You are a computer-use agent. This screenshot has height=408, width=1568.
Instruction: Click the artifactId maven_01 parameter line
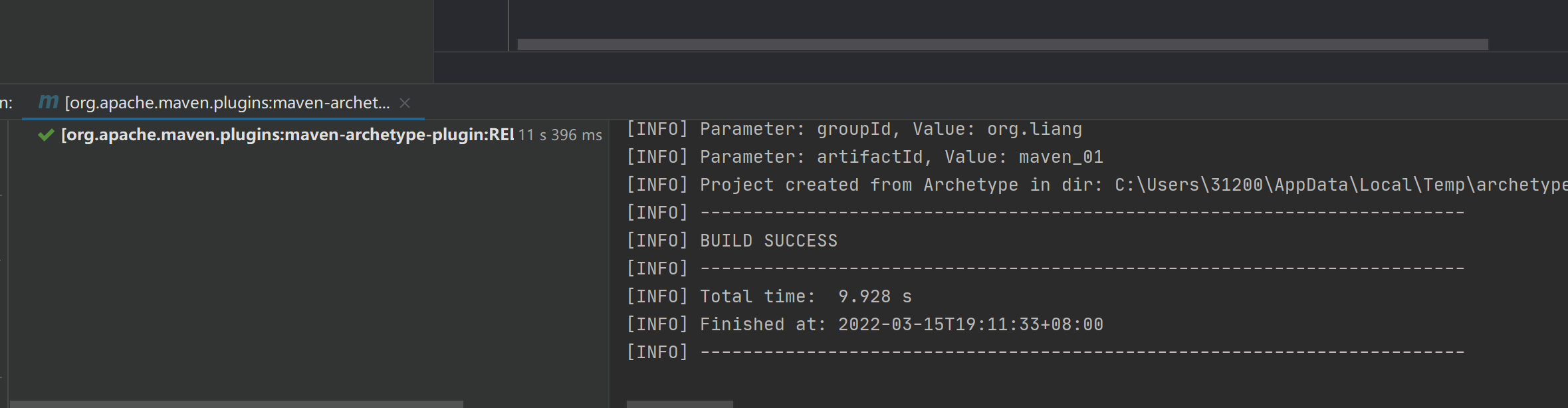point(865,157)
